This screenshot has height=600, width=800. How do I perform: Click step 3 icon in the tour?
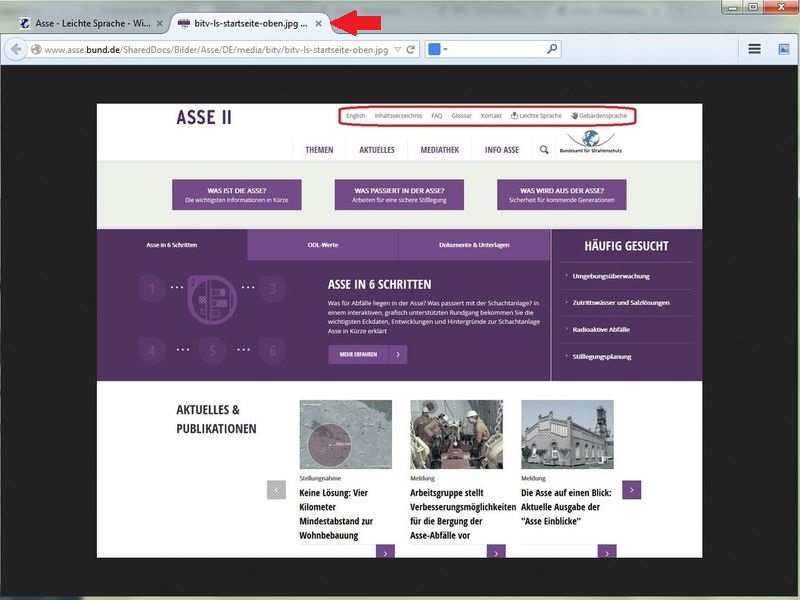pos(272,289)
